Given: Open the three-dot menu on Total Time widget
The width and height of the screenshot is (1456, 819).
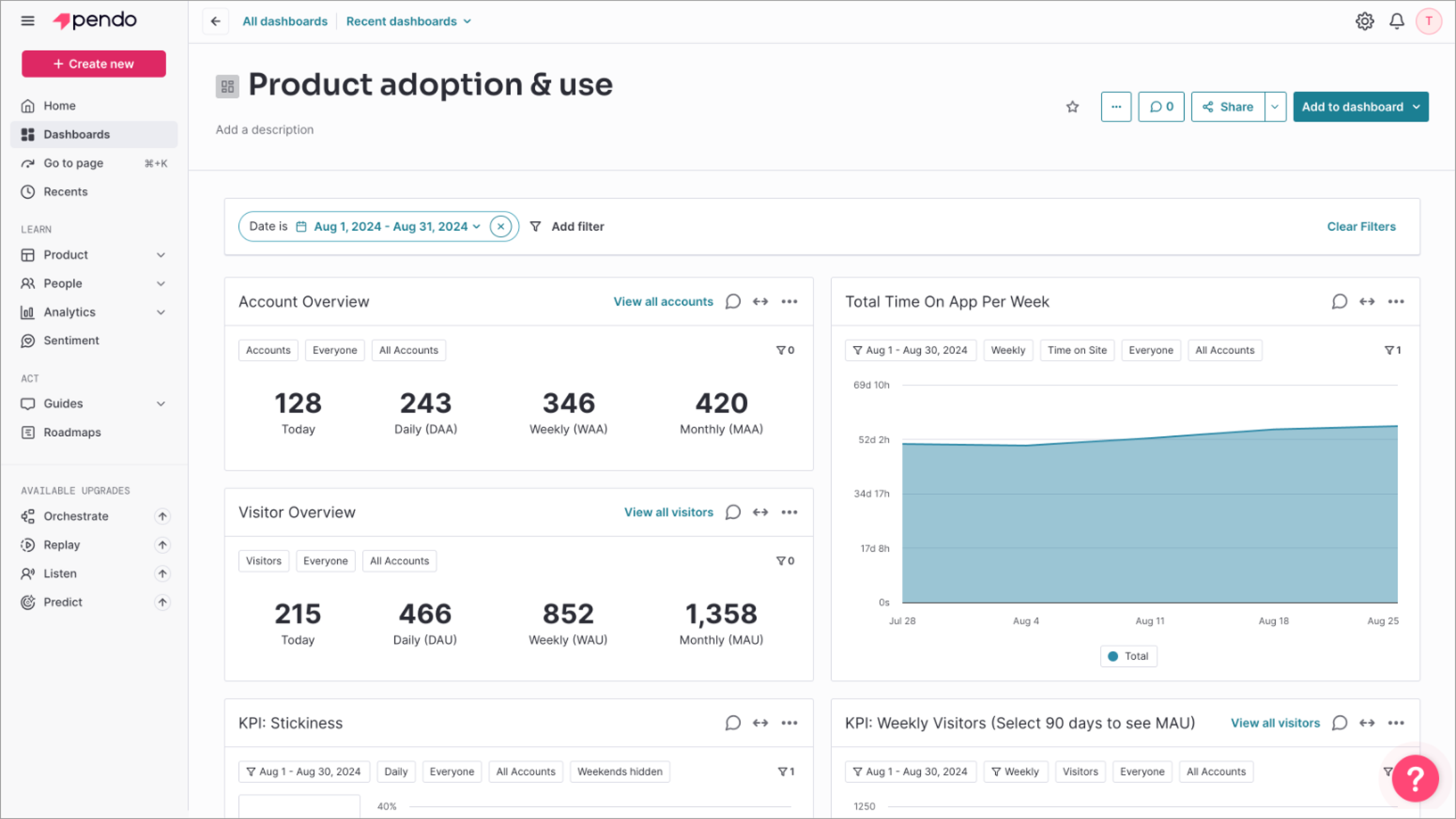Looking at the screenshot, I should tap(1395, 302).
